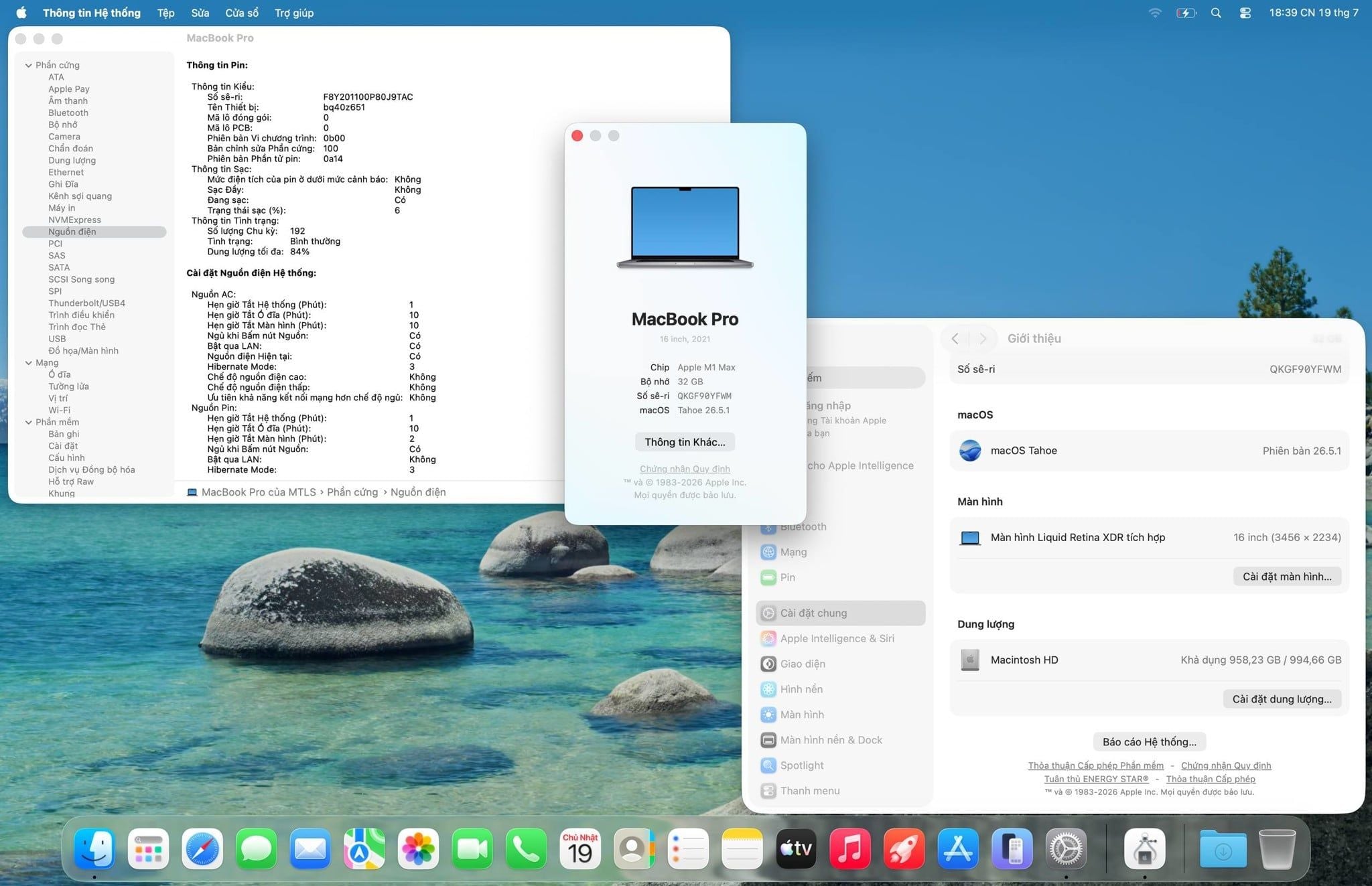Open Thỏa thuận Cấp phép Phần mềm link
1372x886 pixels.
[1095, 765]
